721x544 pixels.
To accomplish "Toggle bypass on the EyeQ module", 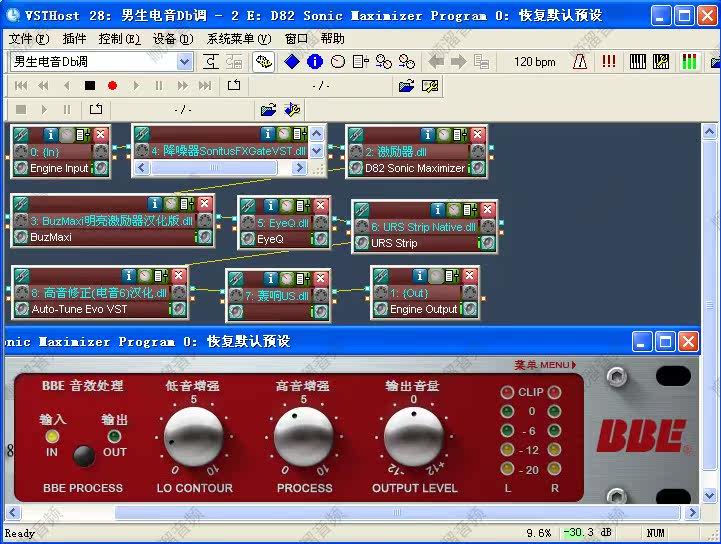I will pos(286,205).
